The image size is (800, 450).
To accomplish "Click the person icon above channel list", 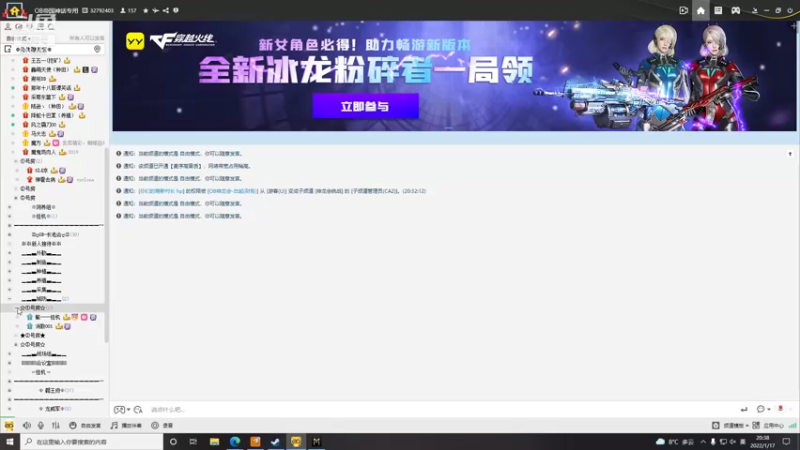I will 8,27.
